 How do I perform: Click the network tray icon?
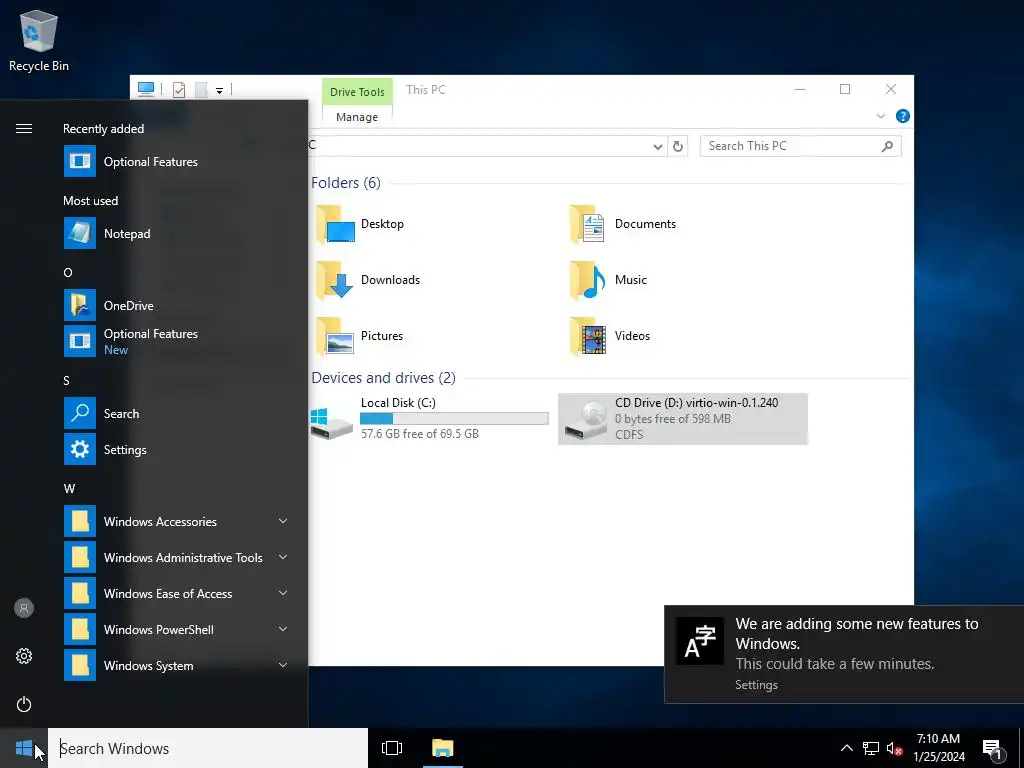tap(871, 748)
